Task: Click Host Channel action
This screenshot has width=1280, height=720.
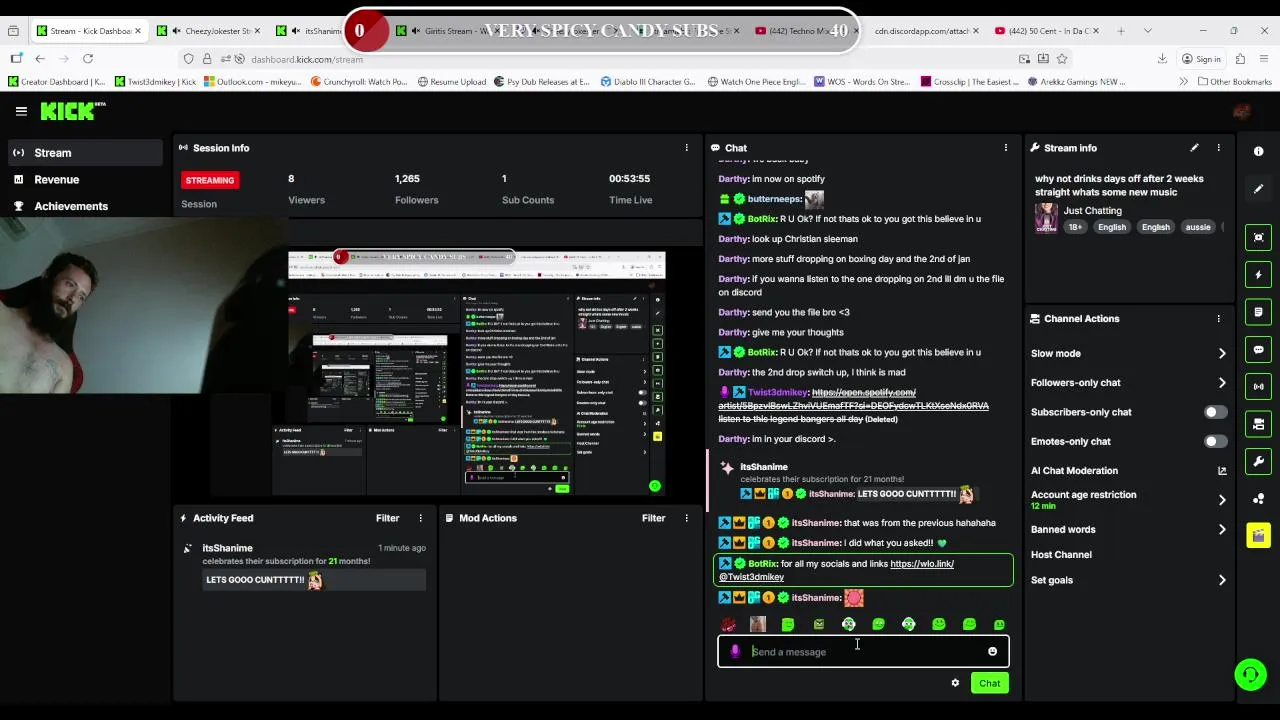Action: point(1061,555)
